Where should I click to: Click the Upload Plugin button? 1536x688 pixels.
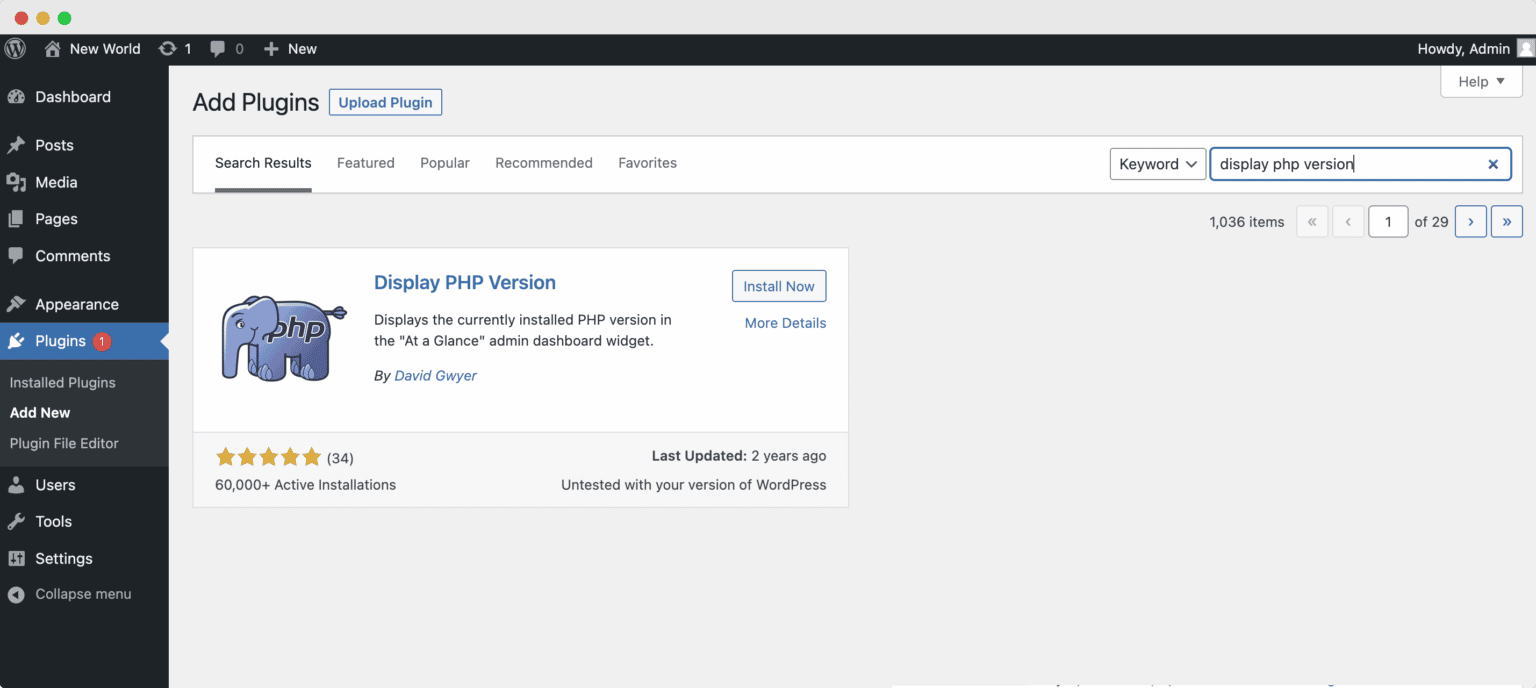[385, 101]
